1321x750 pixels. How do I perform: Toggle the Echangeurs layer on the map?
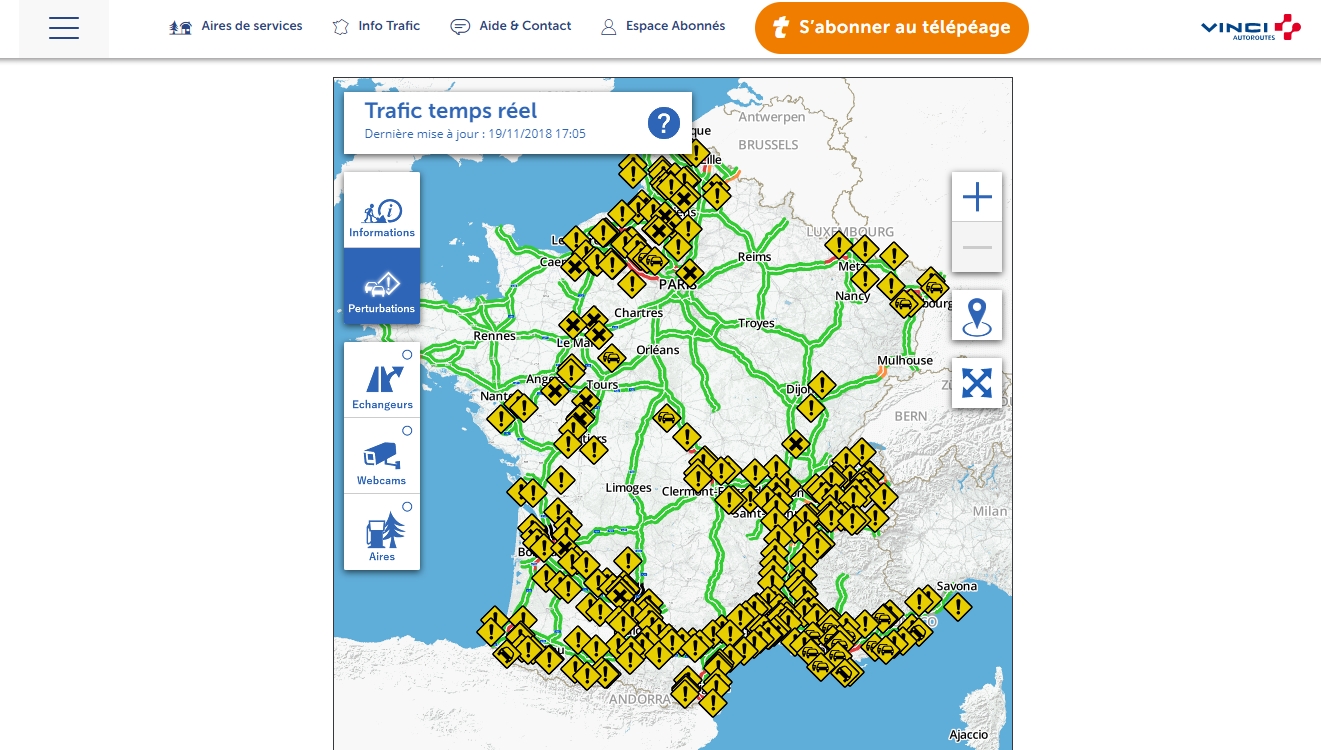click(382, 380)
